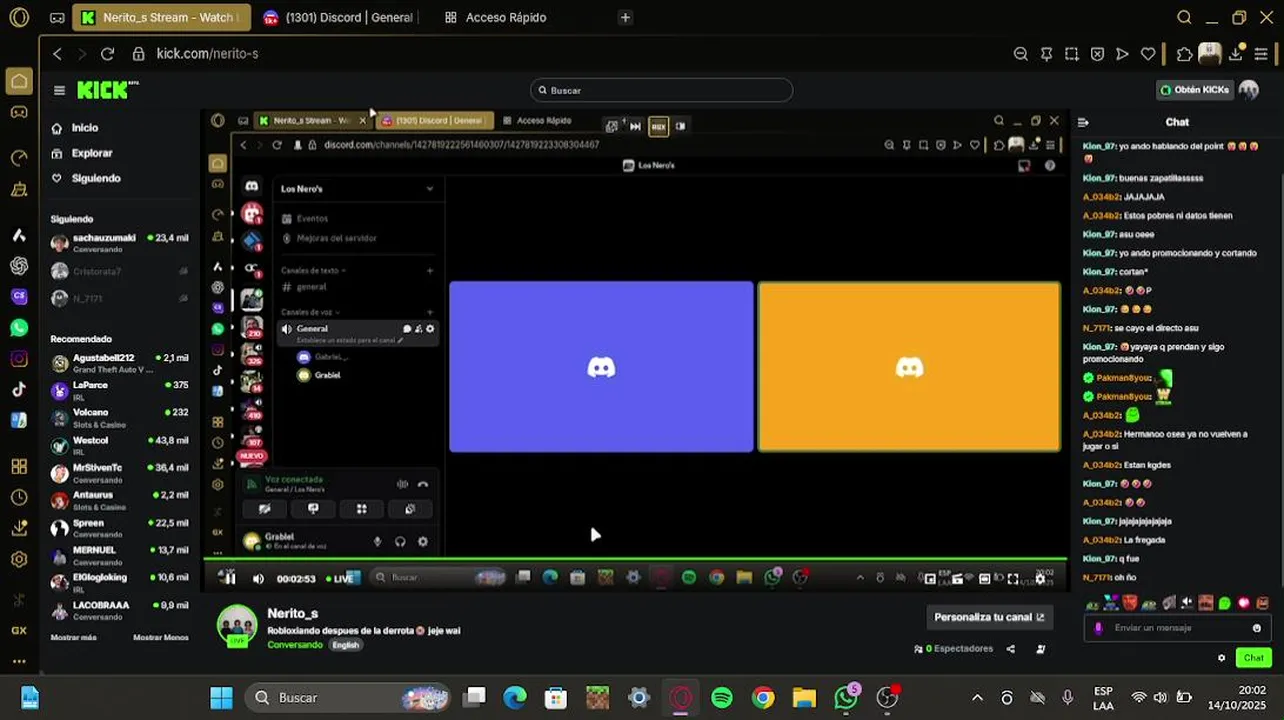Share the stream with share icon

click(1010, 649)
